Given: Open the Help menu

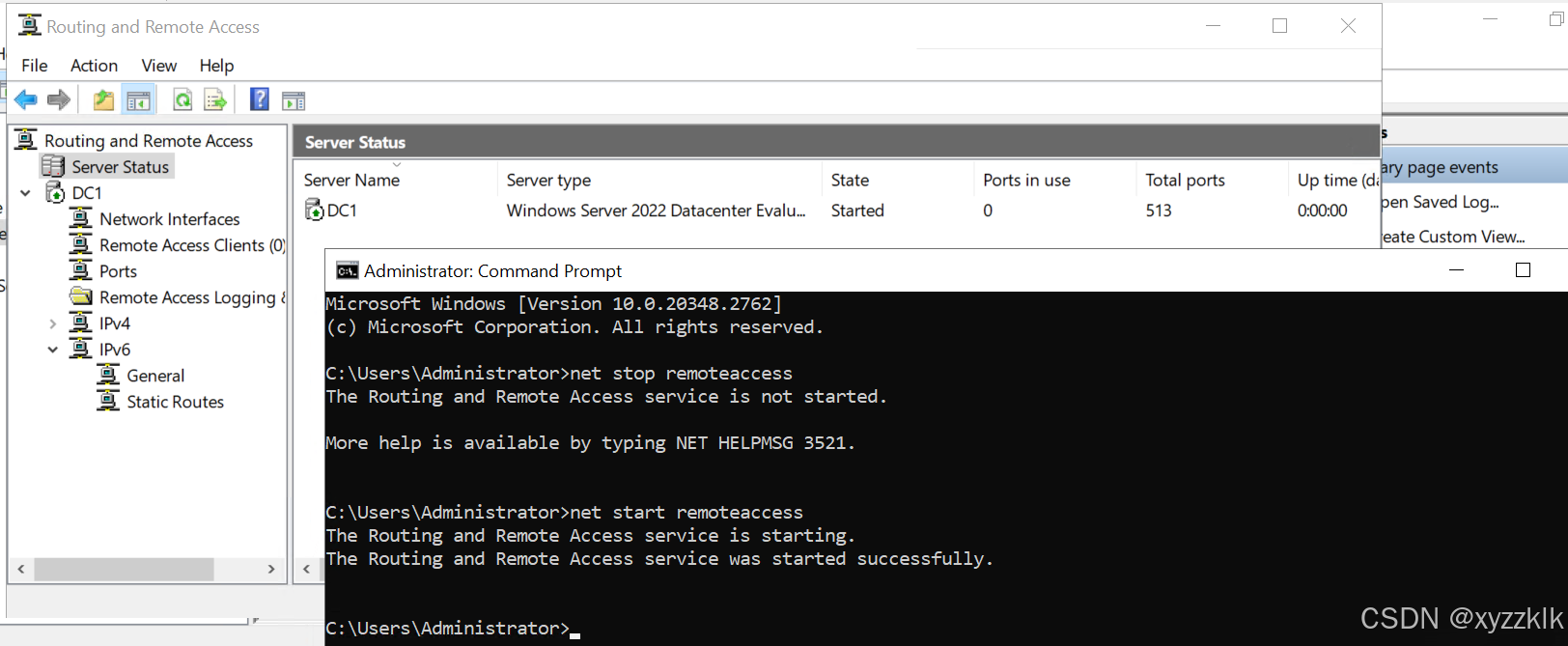Looking at the screenshot, I should tap(216, 65).
